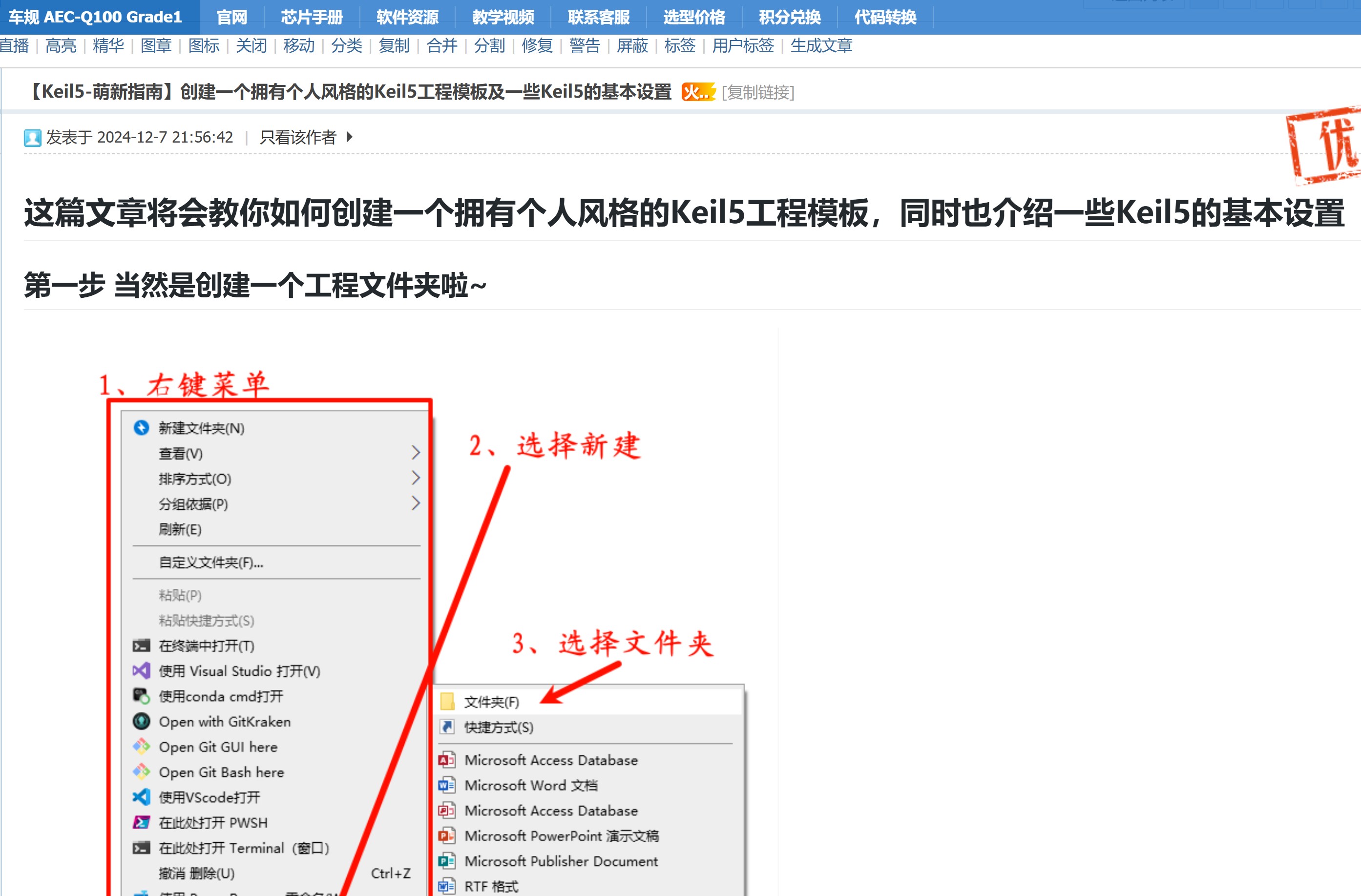Click 撤消 删除(U) entry in tutorial image

(x=197, y=873)
